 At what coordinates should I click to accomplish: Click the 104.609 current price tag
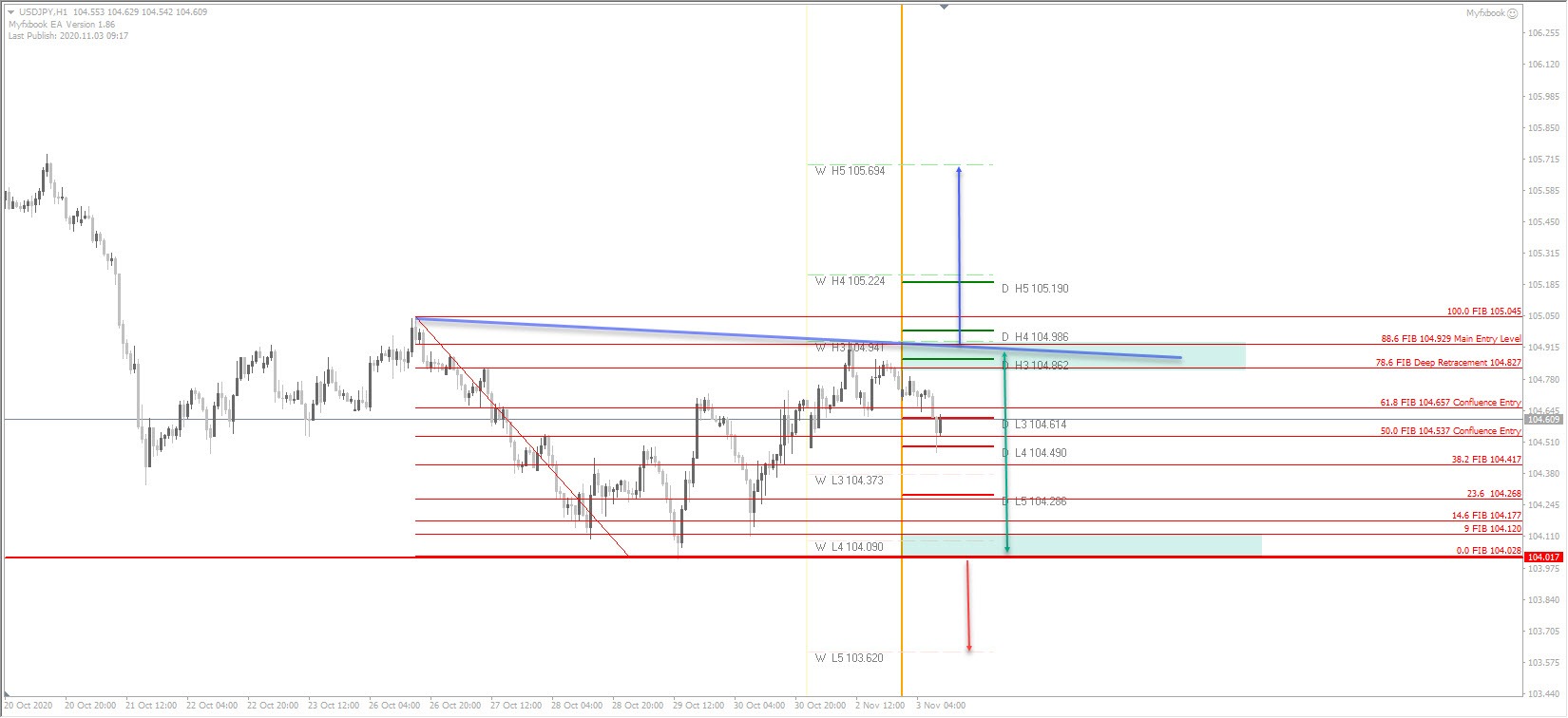click(x=1541, y=419)
